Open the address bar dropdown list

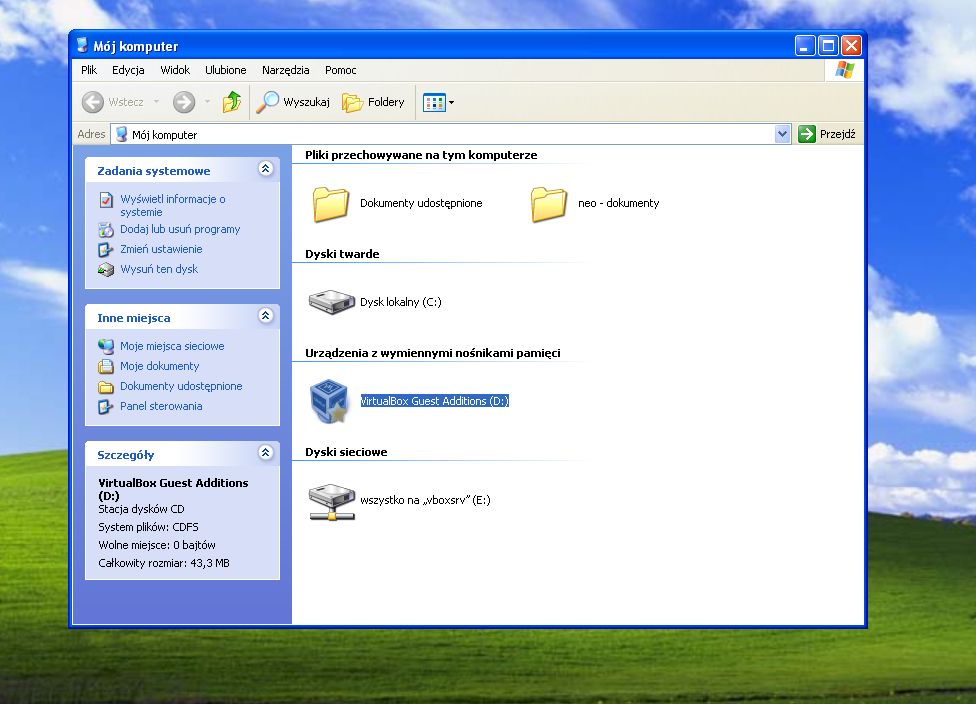[782, 134]
